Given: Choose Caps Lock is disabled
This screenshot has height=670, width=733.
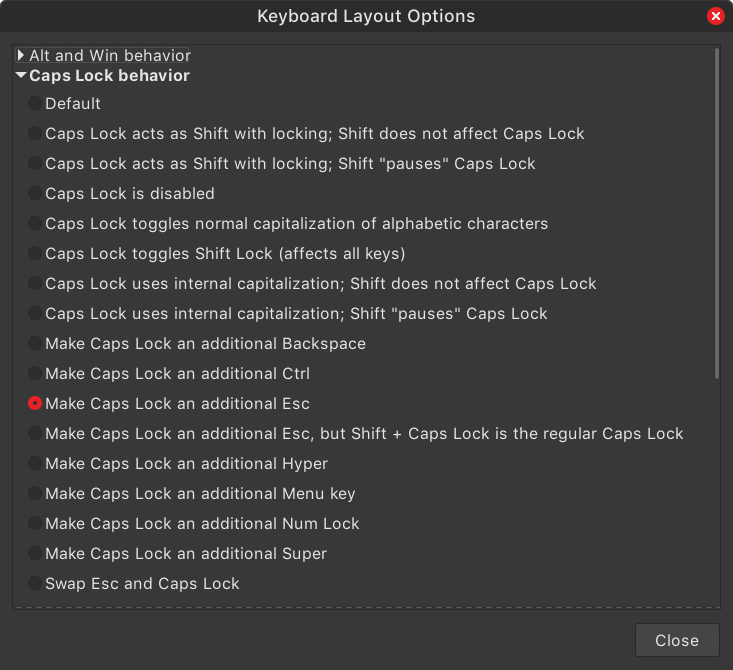Looking at the screenshot, I should 35,193.
